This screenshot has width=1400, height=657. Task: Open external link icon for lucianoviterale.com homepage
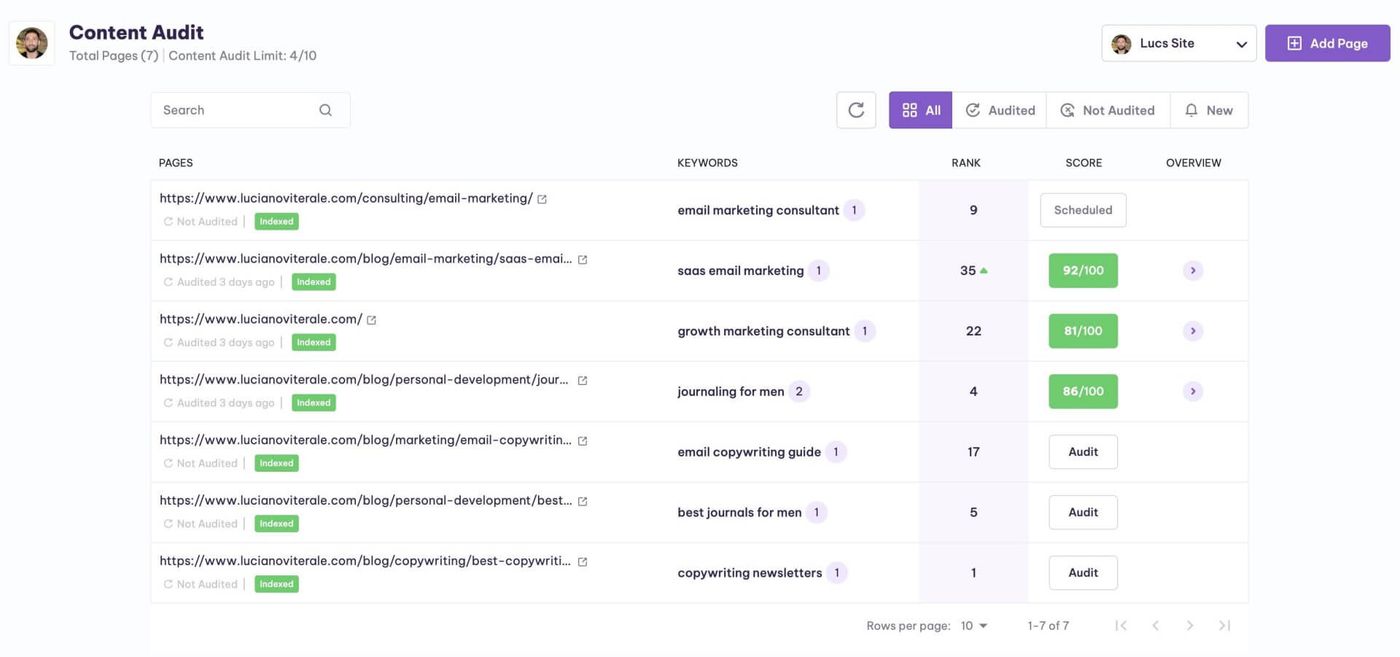tap(371, 320)
